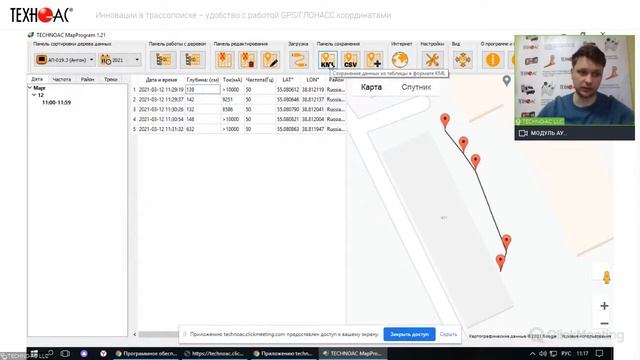This screenshot has width=640, height=360.
Task: Open the device selector dropdown АП-019.3
Action: [x=65, y=60]
